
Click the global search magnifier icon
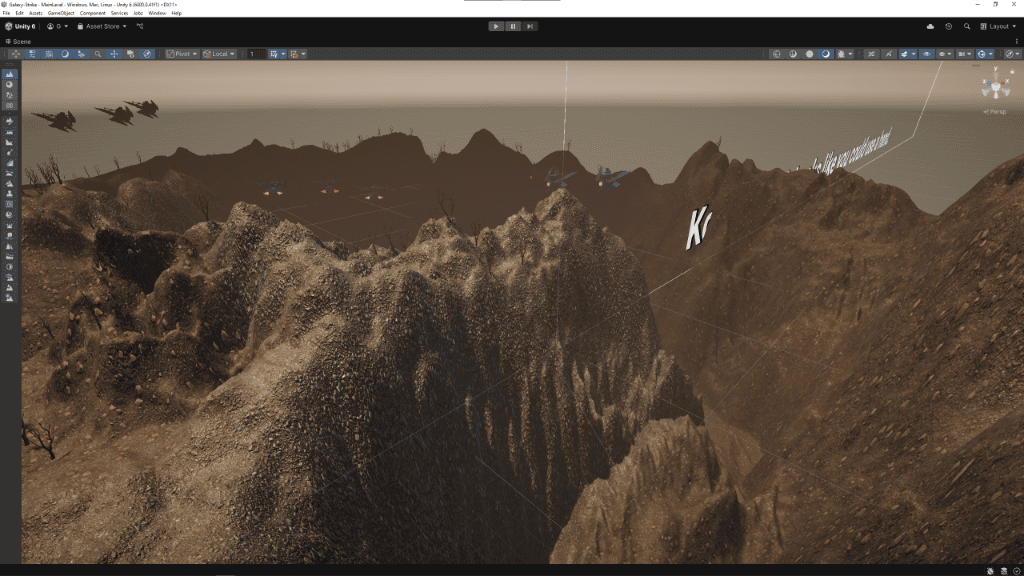pos(967,26)
